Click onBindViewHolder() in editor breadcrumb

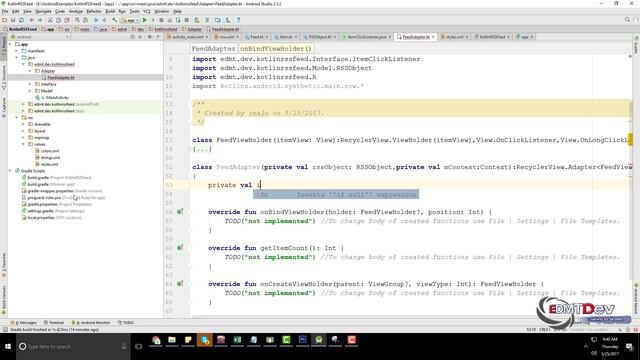[276, 49]
